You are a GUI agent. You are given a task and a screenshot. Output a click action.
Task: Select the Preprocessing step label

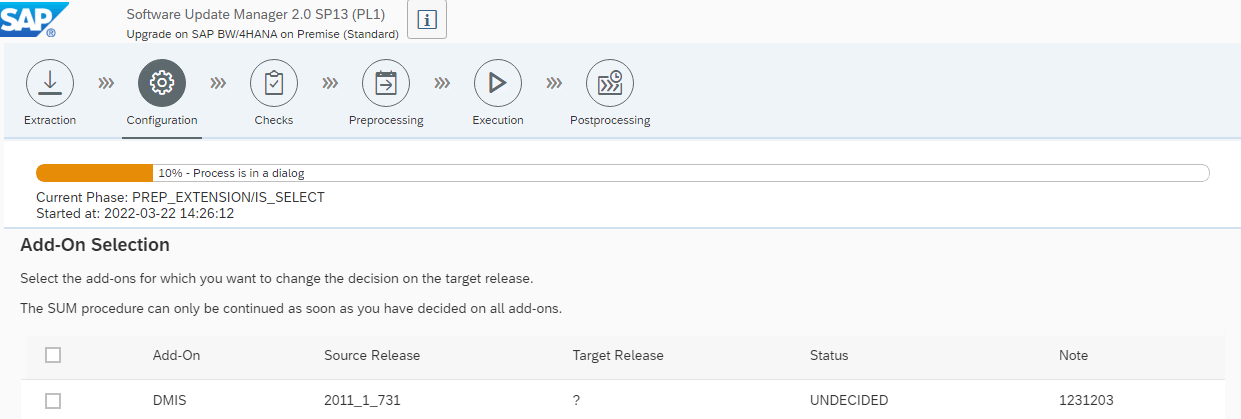[x=386, y=120]
